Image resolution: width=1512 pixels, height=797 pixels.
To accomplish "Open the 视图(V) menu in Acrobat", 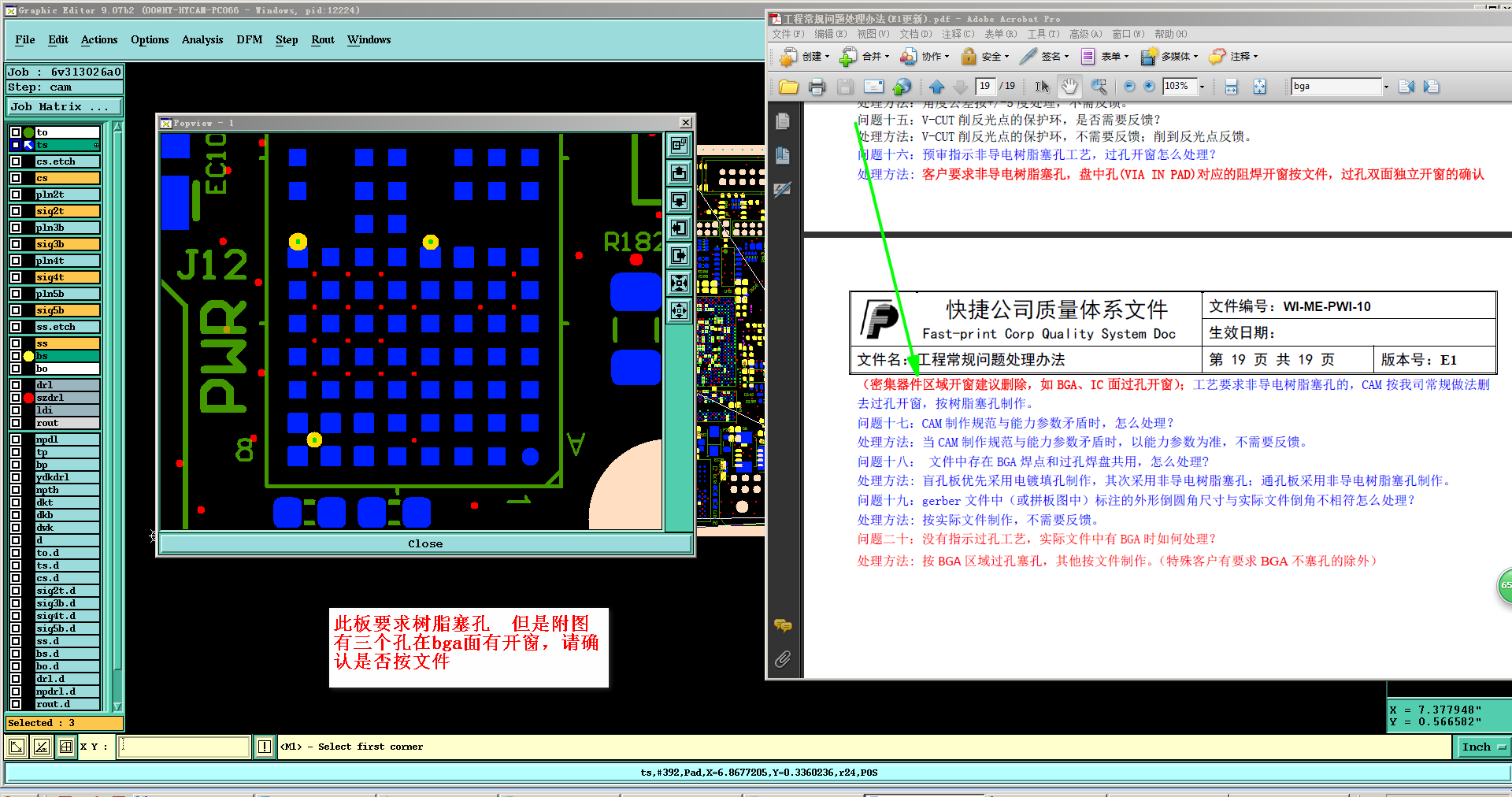I will [873, 34].
